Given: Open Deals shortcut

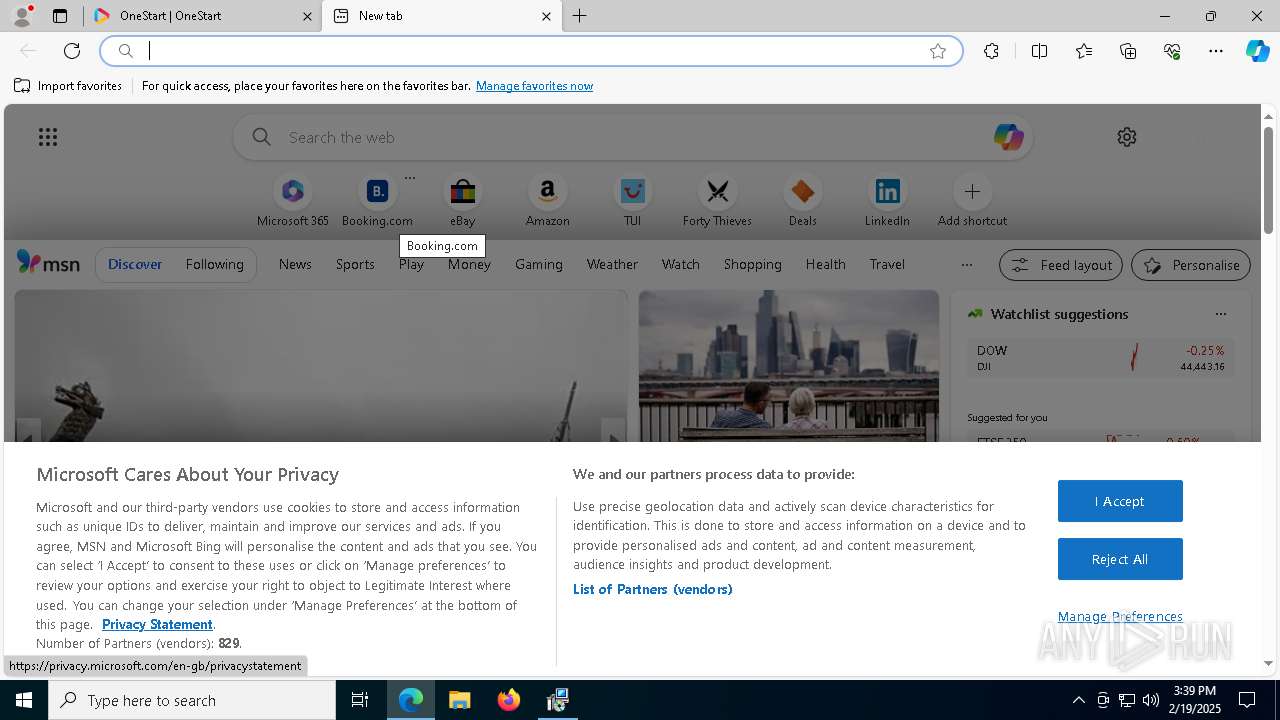Looking at the screenshot, I should coord(802,201).
